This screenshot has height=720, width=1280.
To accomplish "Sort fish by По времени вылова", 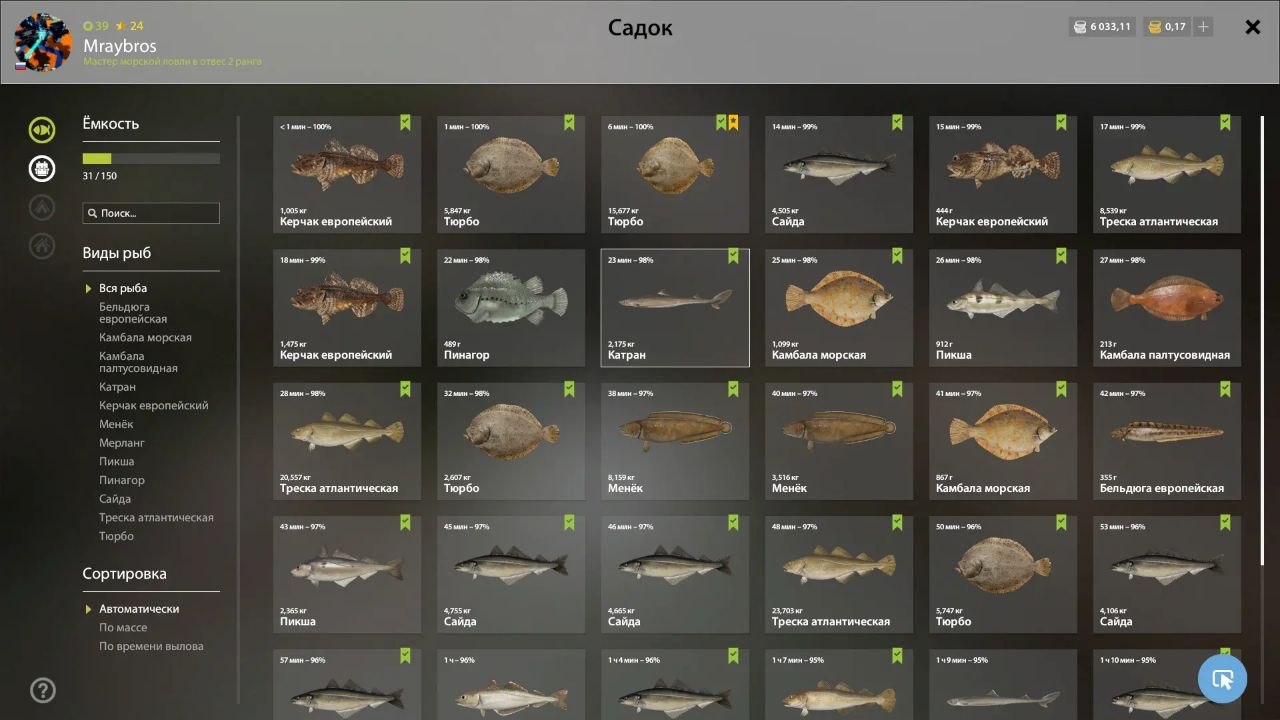I will [x=151, y=646].
